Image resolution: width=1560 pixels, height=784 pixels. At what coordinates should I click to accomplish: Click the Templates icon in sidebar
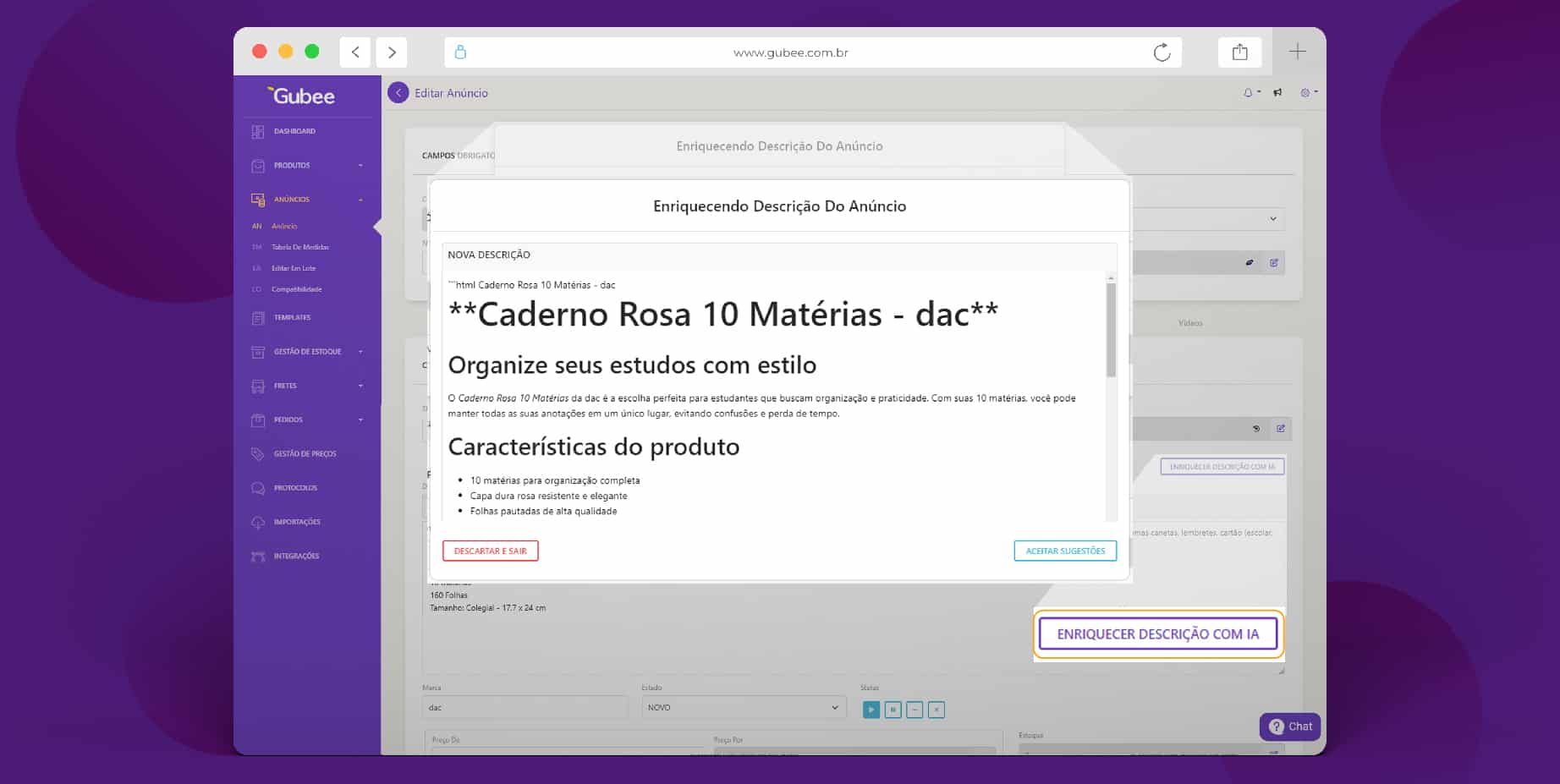tap(258, 318)
